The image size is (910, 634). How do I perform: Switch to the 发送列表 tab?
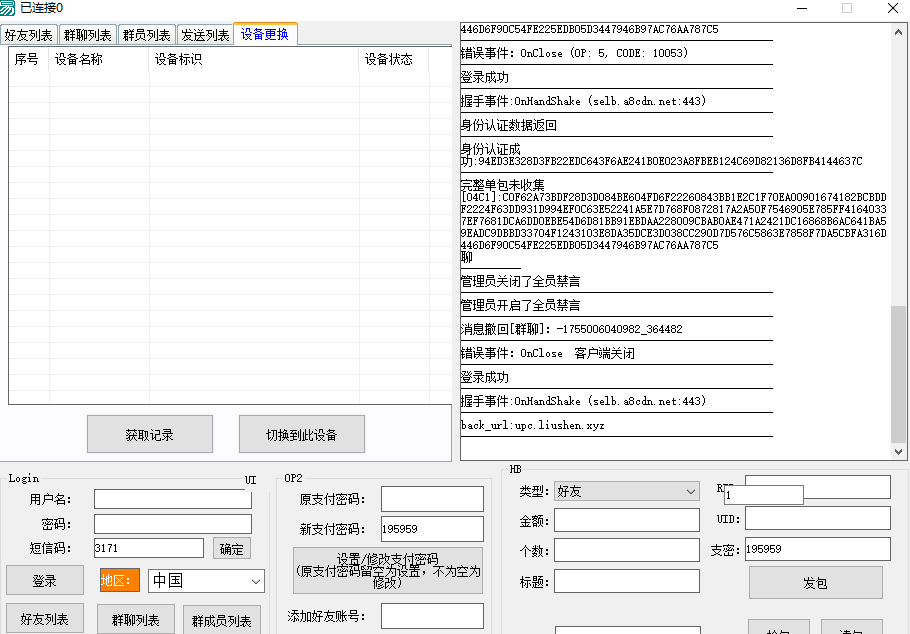click(205, 35)
